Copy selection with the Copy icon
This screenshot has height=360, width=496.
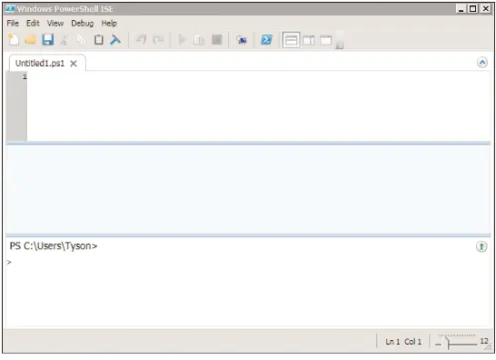[x=81, y=40]
